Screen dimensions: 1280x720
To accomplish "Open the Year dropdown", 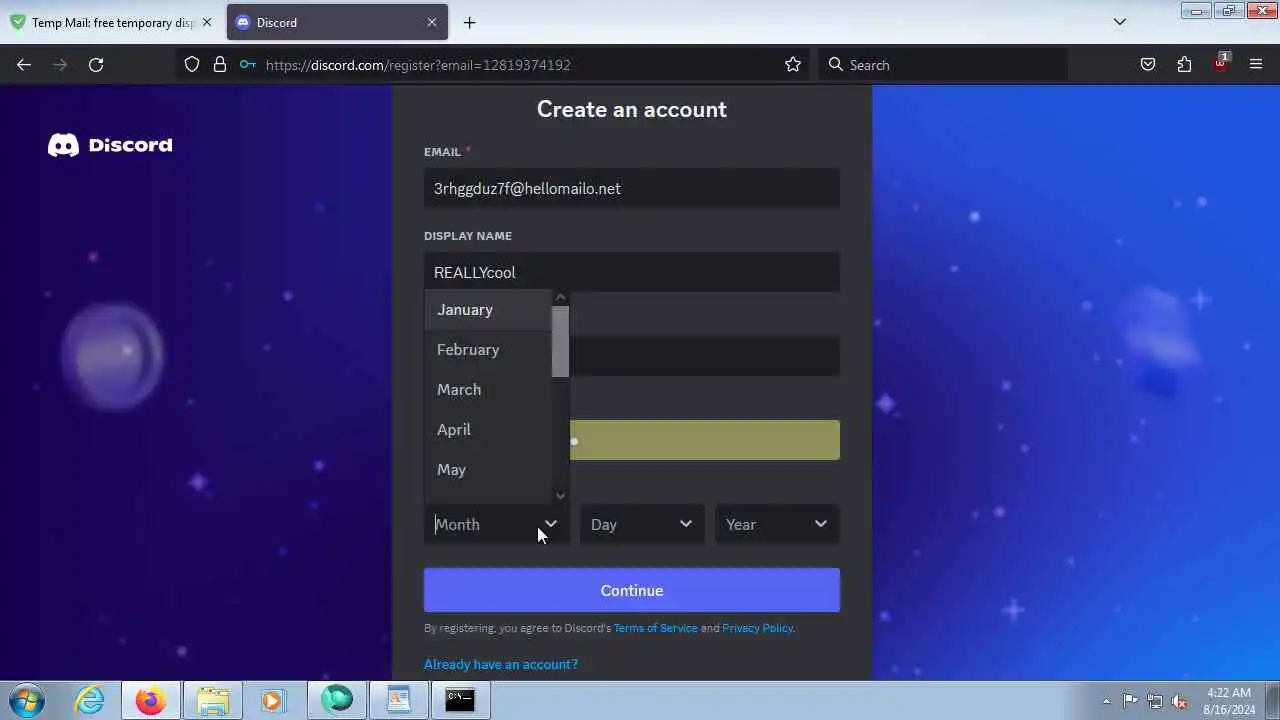I will click(x=777, y=524).
